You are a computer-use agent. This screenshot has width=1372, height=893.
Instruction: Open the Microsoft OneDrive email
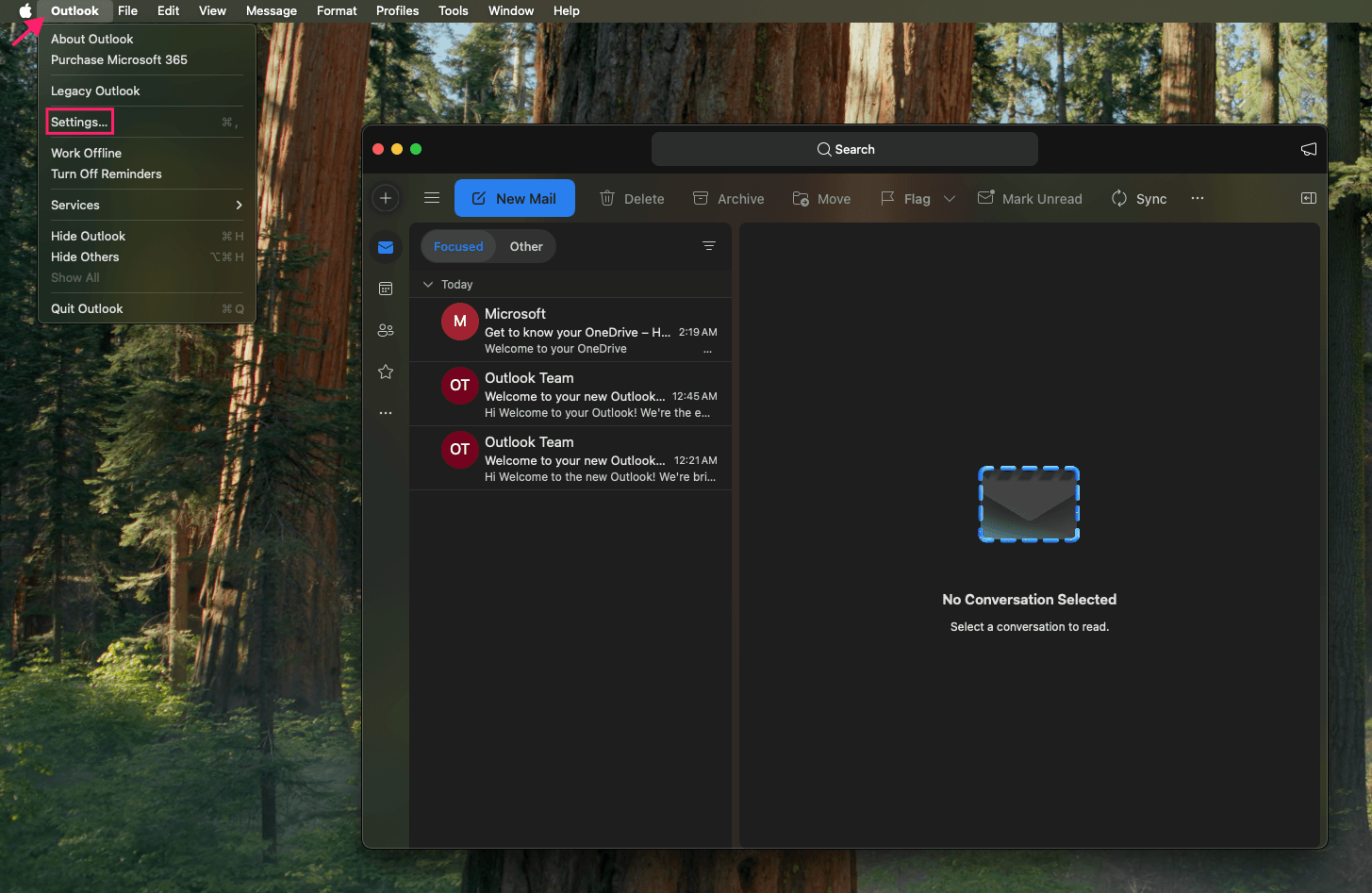570,330
